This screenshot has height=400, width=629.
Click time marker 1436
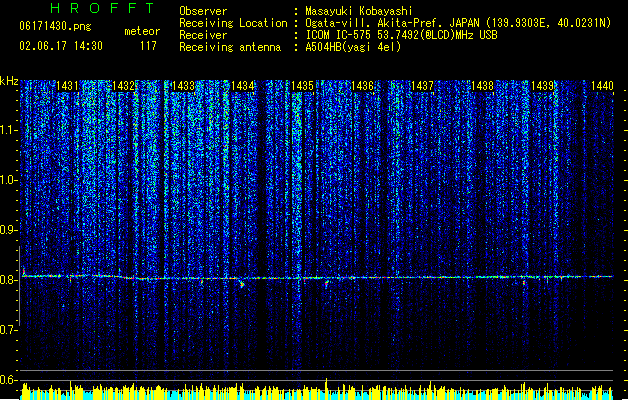363,86
